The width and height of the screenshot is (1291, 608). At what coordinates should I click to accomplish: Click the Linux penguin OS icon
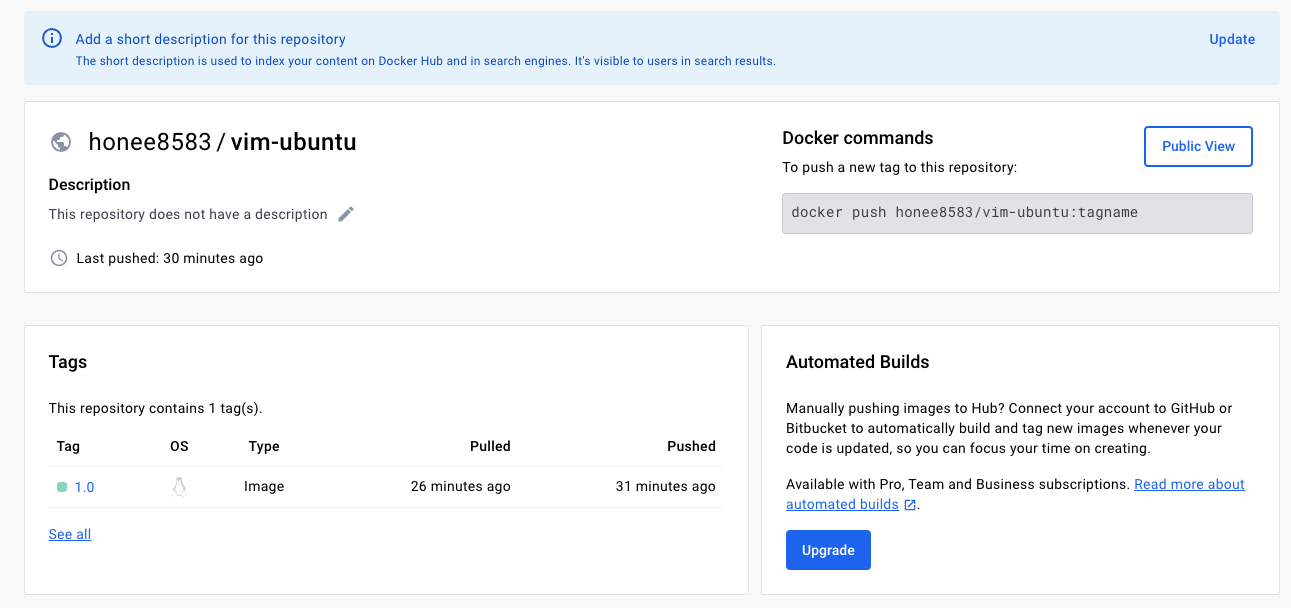[x=179, y=487]
